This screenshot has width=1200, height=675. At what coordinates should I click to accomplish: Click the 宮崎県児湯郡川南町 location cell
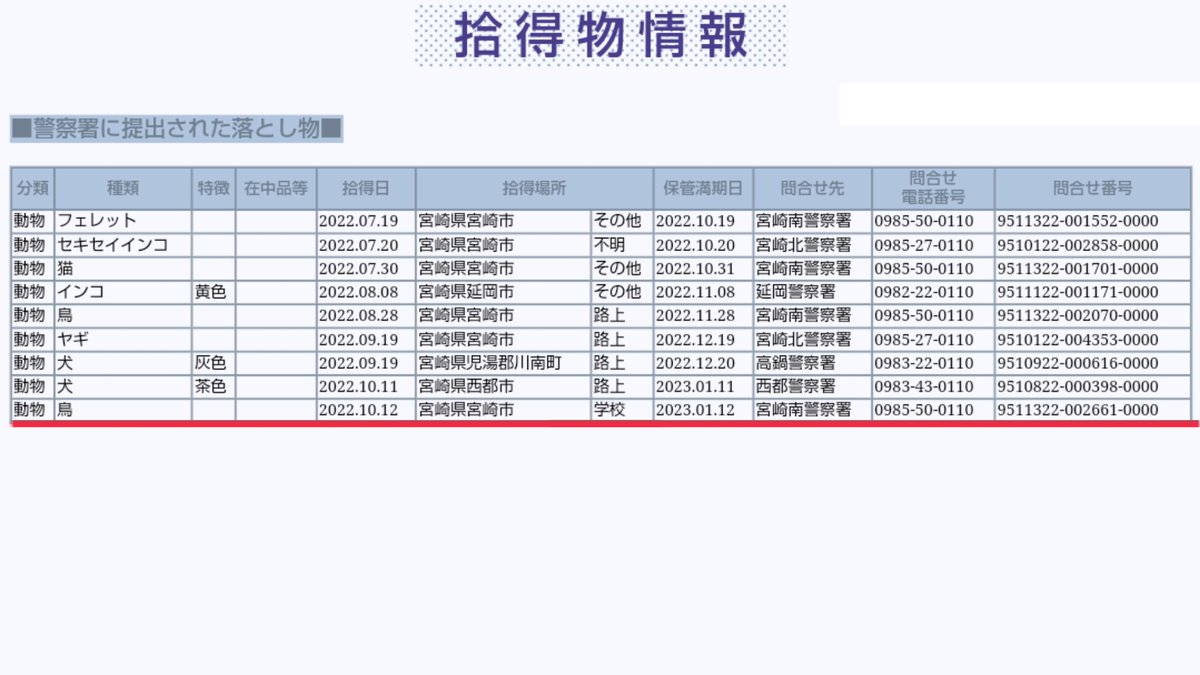(x=503, y=362)
